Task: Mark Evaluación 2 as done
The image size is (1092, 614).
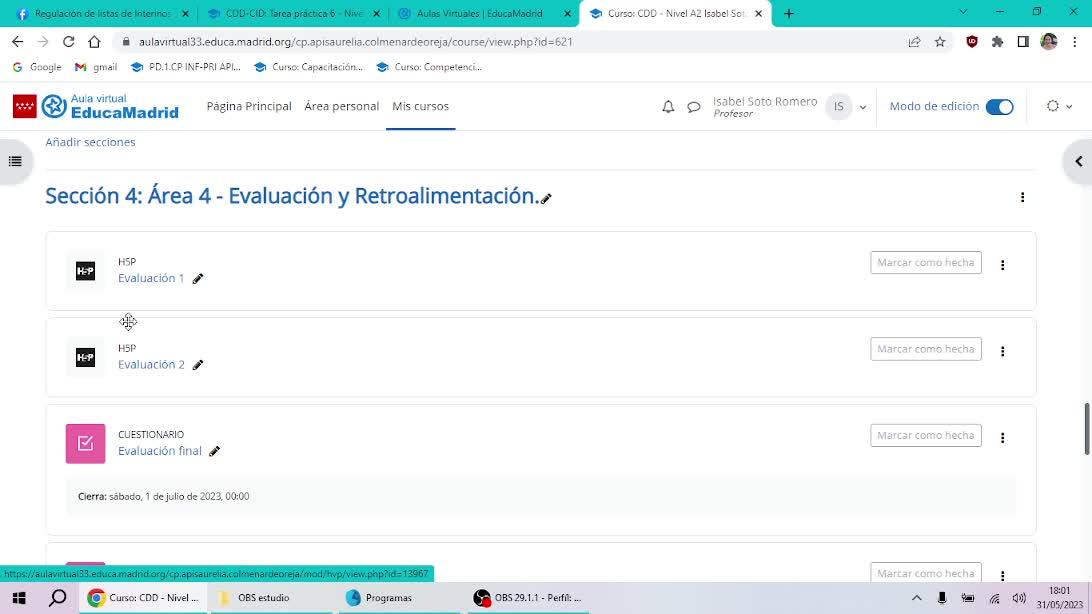Action: [x=926, y=349]
